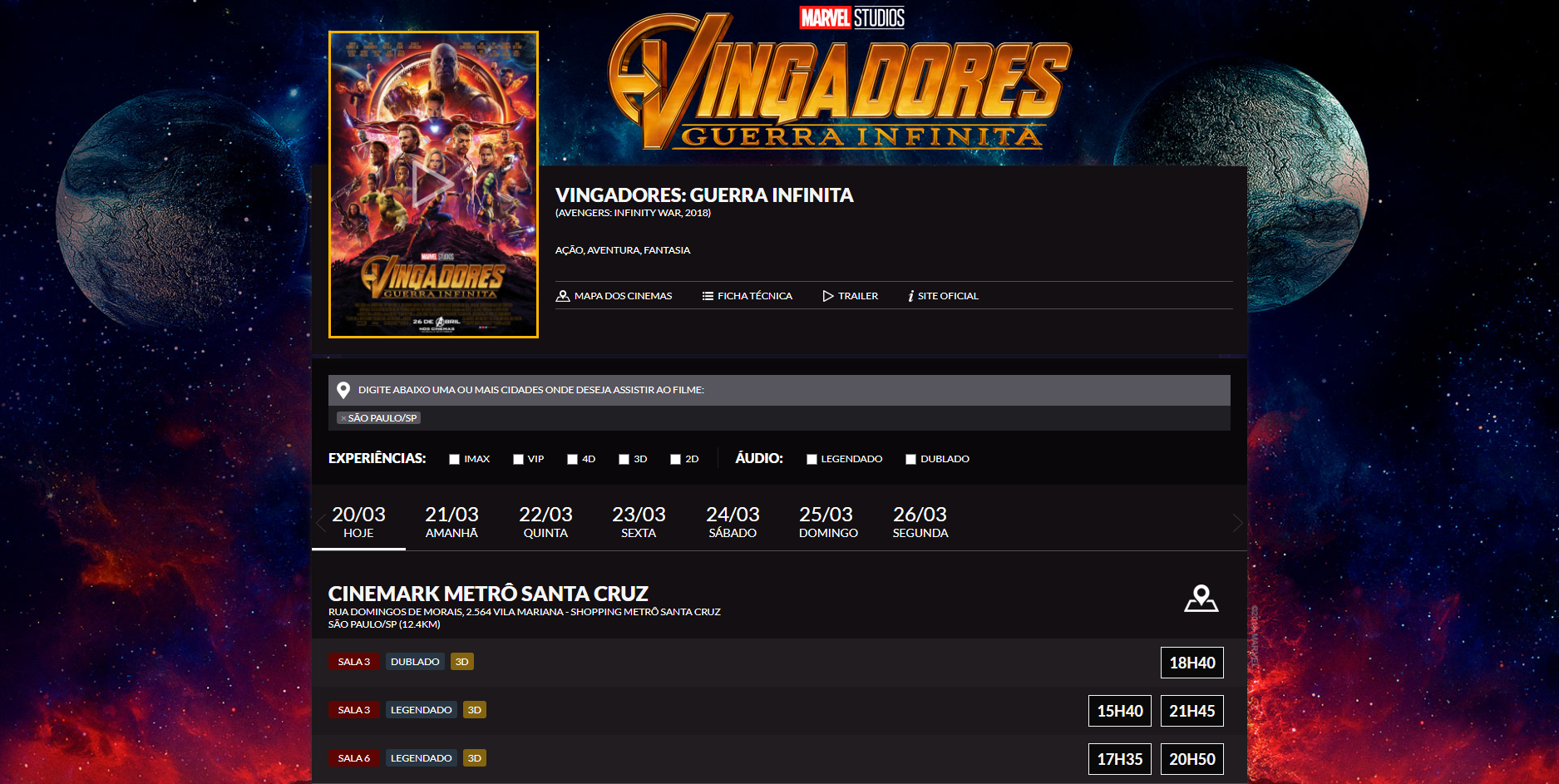The height and width of the screenshot is (784, 1559).
Task: Enable the IMAX checkbox
Action: (x=454, y=459)
